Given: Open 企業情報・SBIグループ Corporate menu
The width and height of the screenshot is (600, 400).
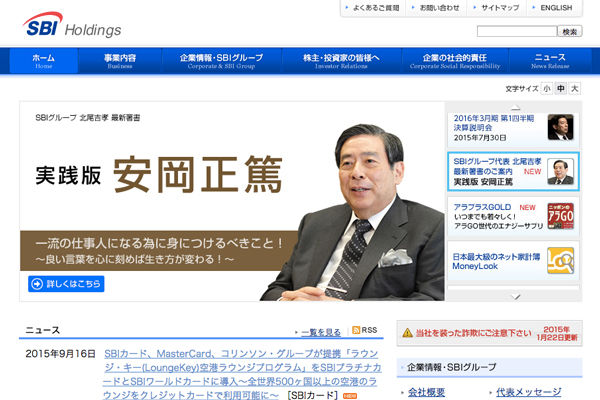Looking at the screenshot, I should coord(222,61).
